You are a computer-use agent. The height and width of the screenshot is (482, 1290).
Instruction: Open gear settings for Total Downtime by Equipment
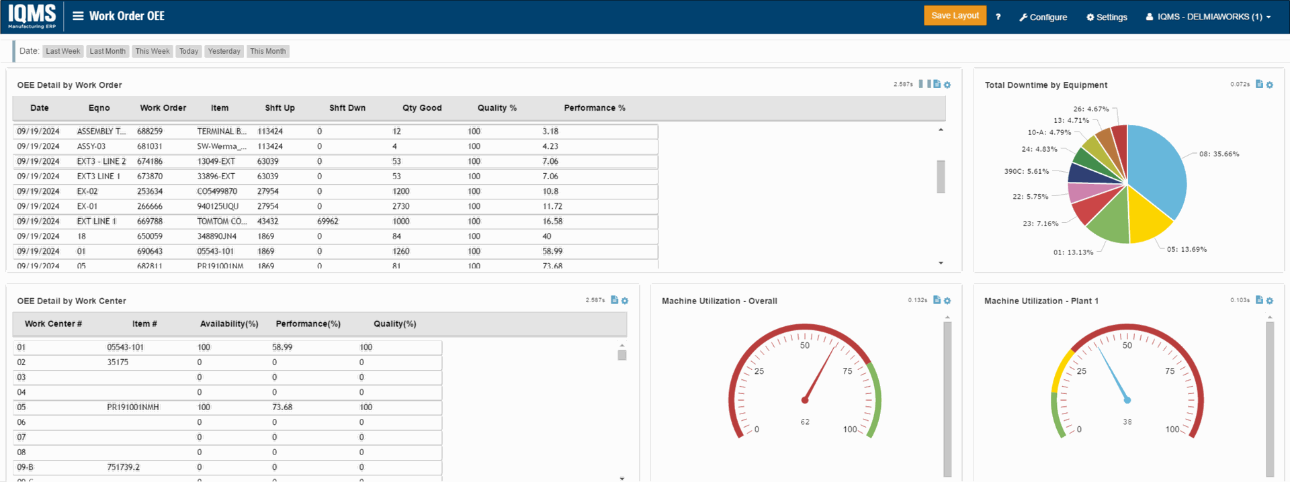pos(1269,84)
